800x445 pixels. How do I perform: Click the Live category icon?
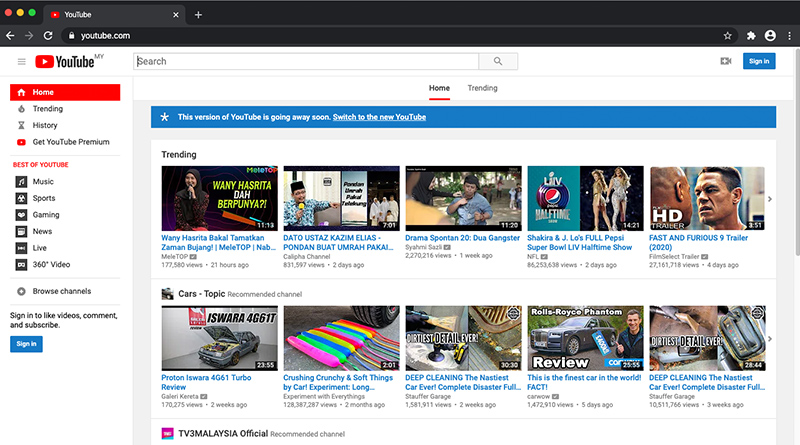[21, 248]
